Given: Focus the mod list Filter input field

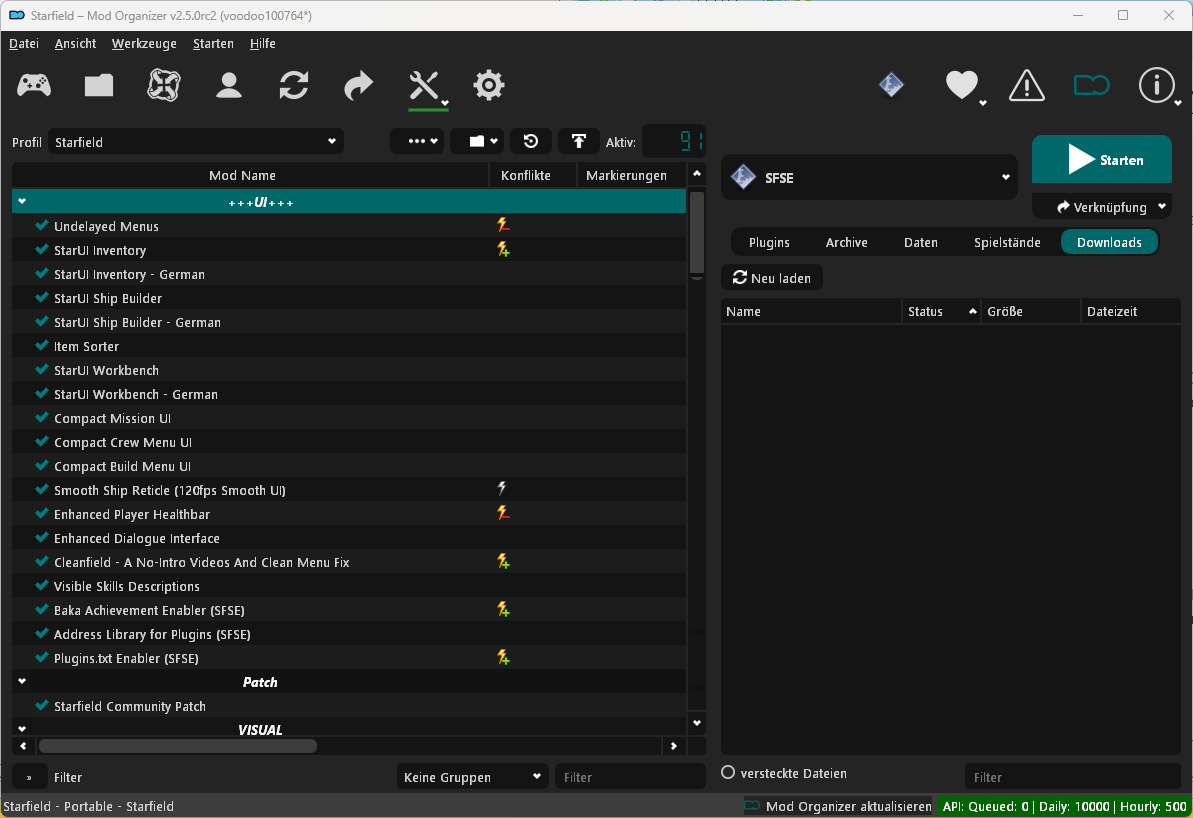Looking at the screenshot, I should [x=630, y=777].
